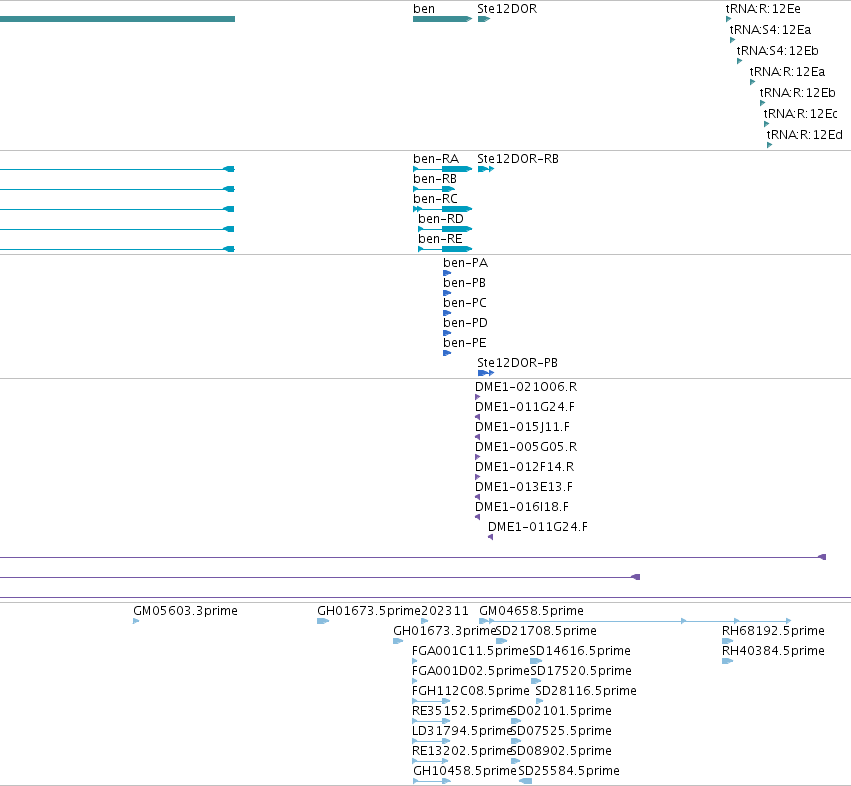
Task: Click the arrow glyph under Ste12DOR-PB
Action: 486,373
